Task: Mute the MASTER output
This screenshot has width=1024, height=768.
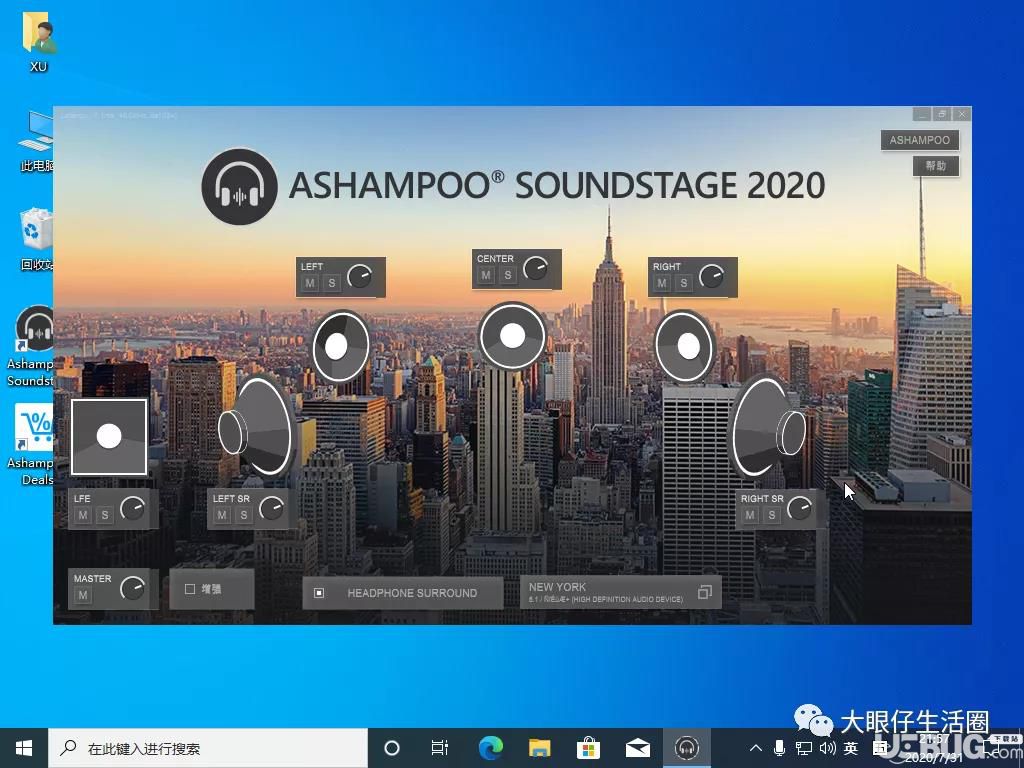Action: point(82,596)
